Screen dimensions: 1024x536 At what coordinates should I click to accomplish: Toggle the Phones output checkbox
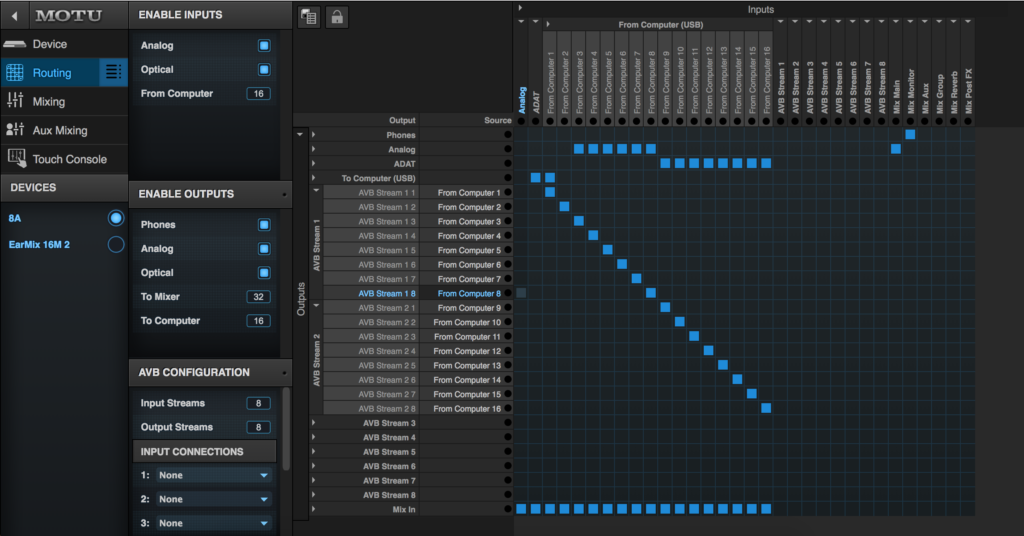[264, 225]
